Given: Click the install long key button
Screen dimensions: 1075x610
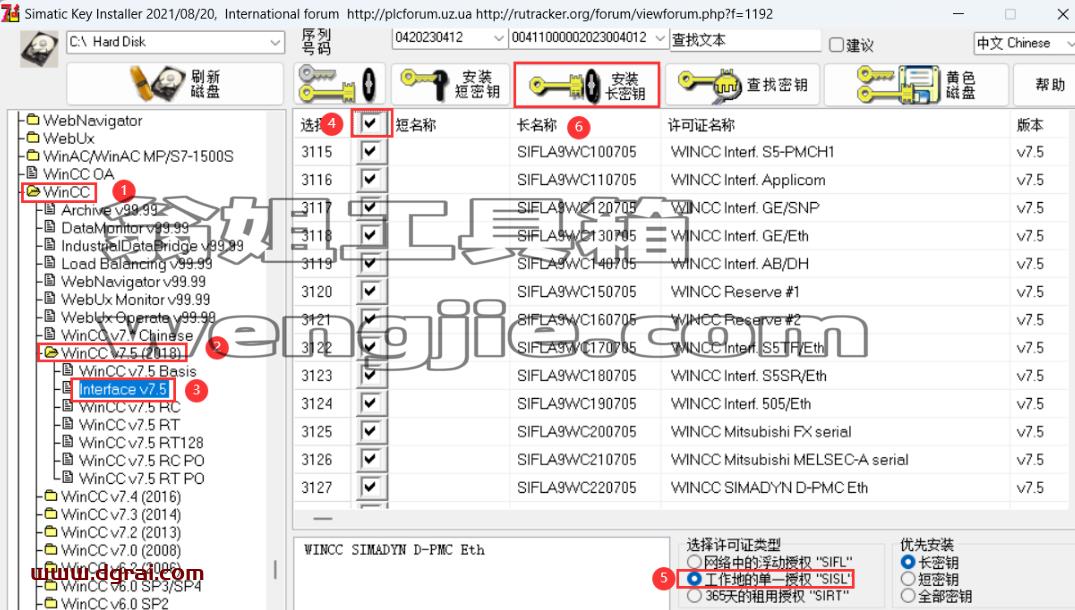Looking at the screenshot, I should [586, 85].
